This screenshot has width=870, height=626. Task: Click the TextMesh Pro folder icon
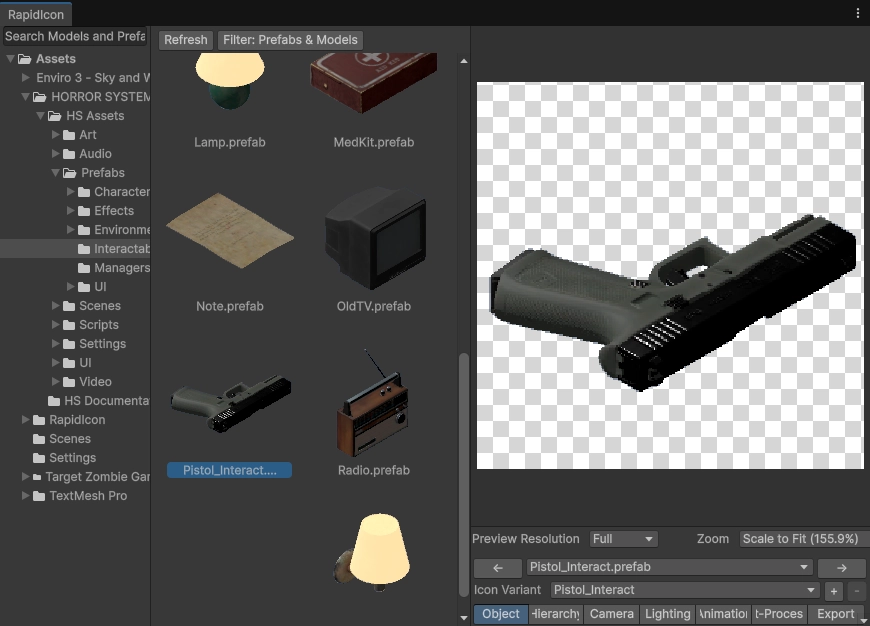pyautogui.click(x=39, y=496)
